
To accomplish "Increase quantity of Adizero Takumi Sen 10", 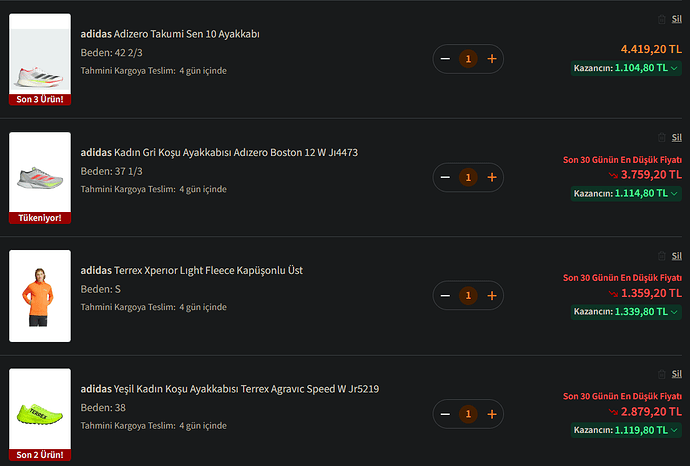I will tap(491, 59).
